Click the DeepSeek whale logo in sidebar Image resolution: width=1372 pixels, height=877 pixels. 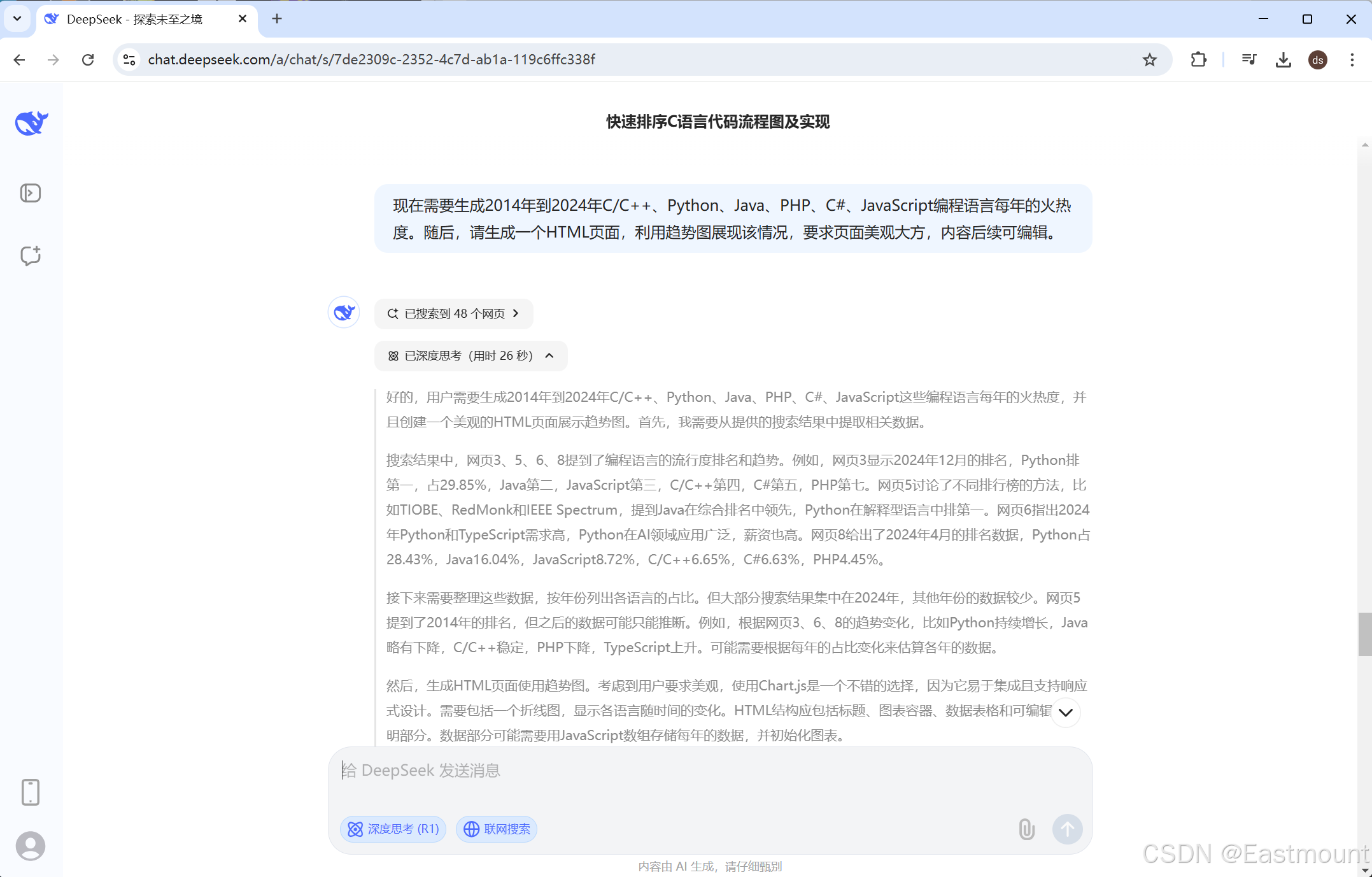click(31, 123)
